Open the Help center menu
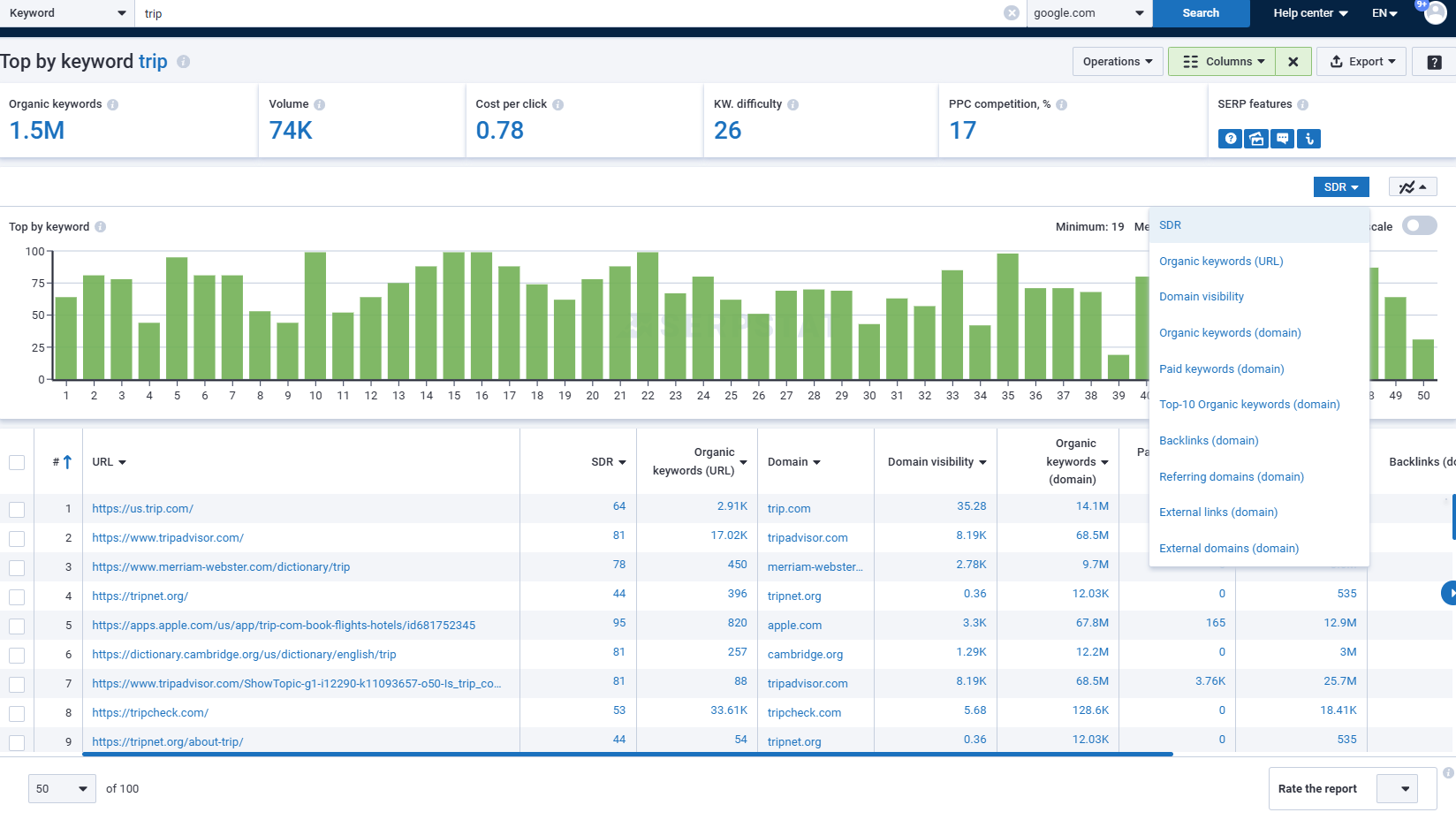Screen dimensions: 1456x820 1310,13
